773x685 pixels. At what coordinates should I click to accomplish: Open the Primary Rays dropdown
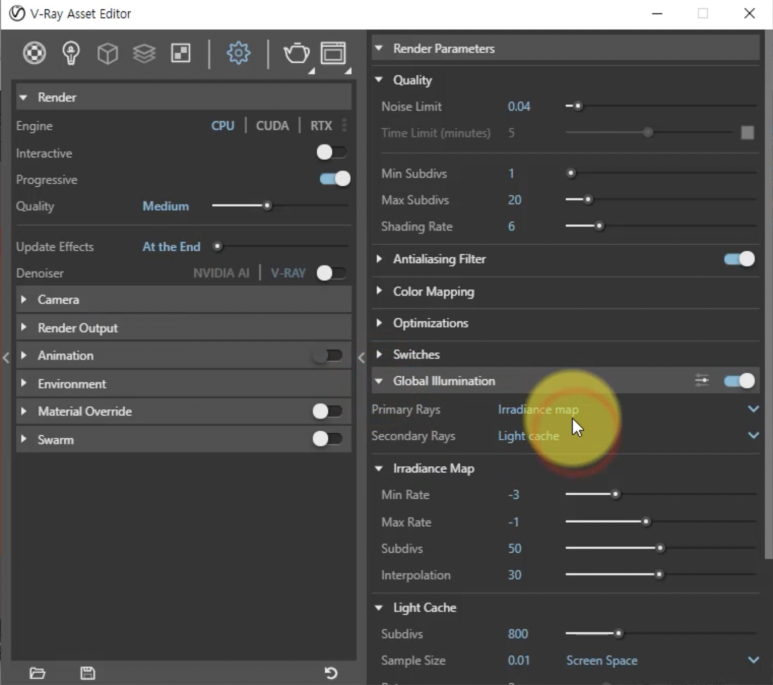pos(628,409)
